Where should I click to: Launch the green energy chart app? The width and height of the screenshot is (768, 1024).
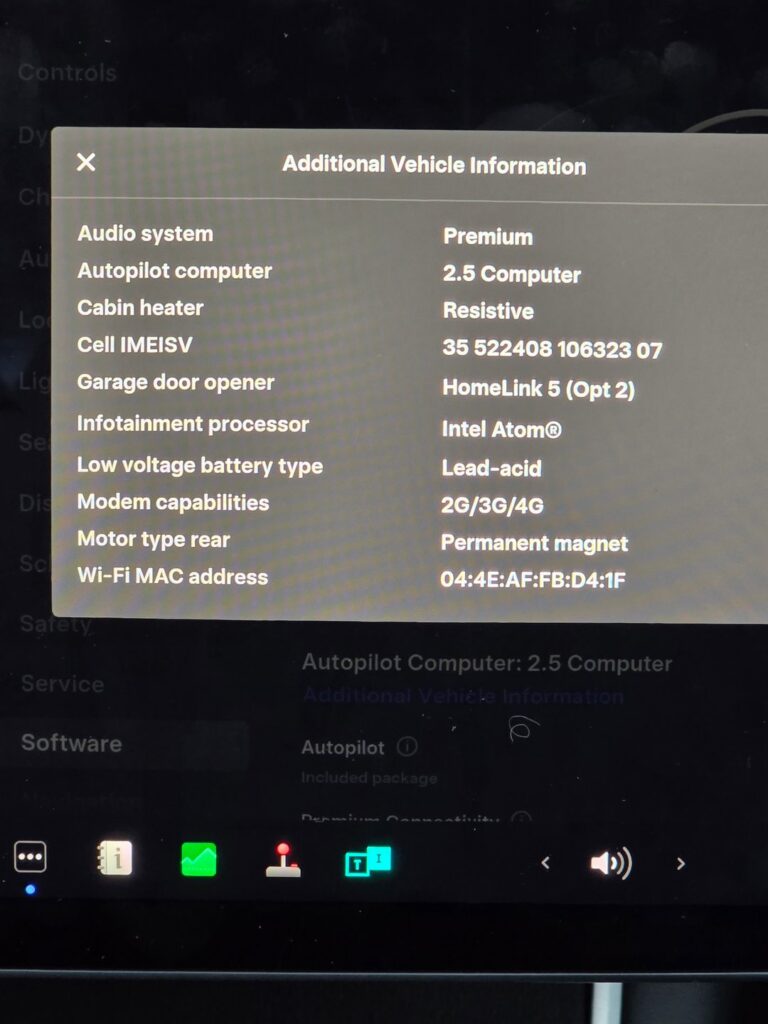click(x=199, y=859)
